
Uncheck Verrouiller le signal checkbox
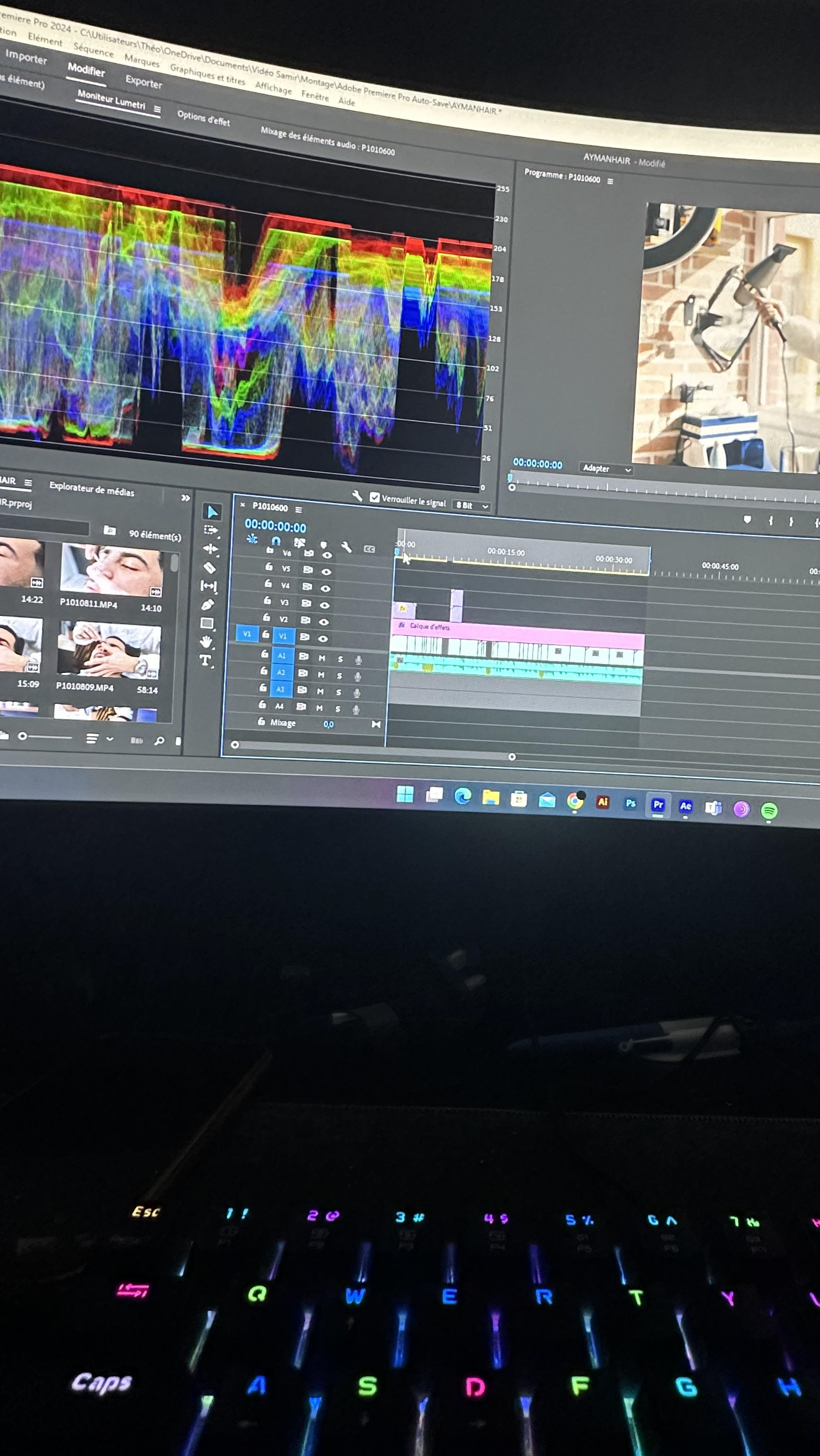tap(374, 497)
